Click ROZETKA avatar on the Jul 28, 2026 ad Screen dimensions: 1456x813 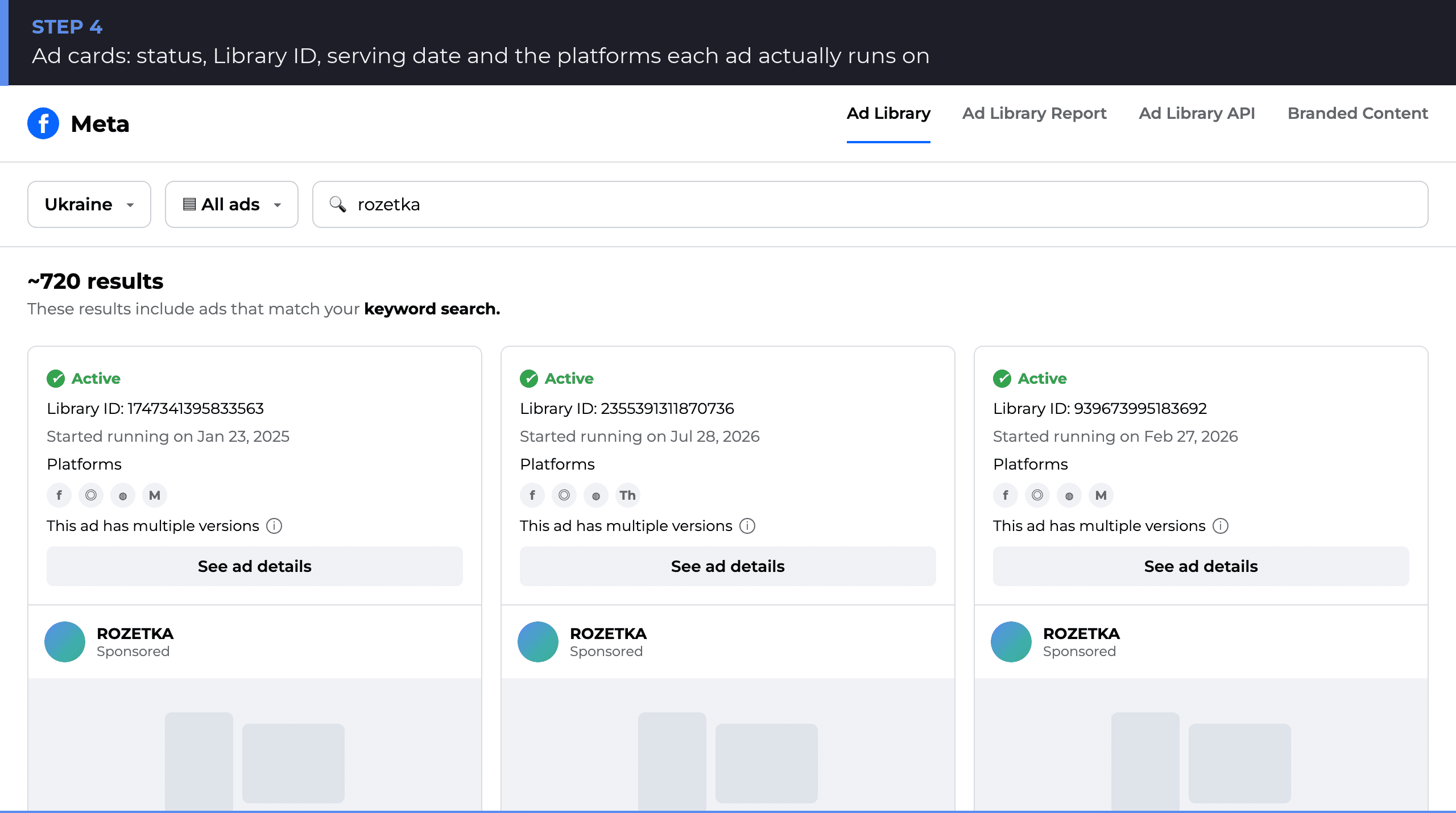click(x=538, y=642)
